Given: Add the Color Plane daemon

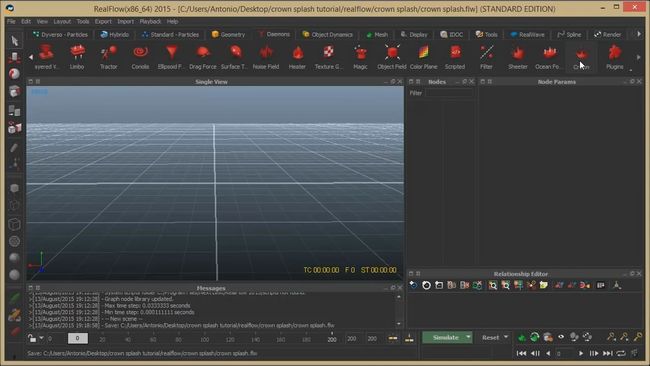Looking at the screenshot, I should [x=423, y=57].
